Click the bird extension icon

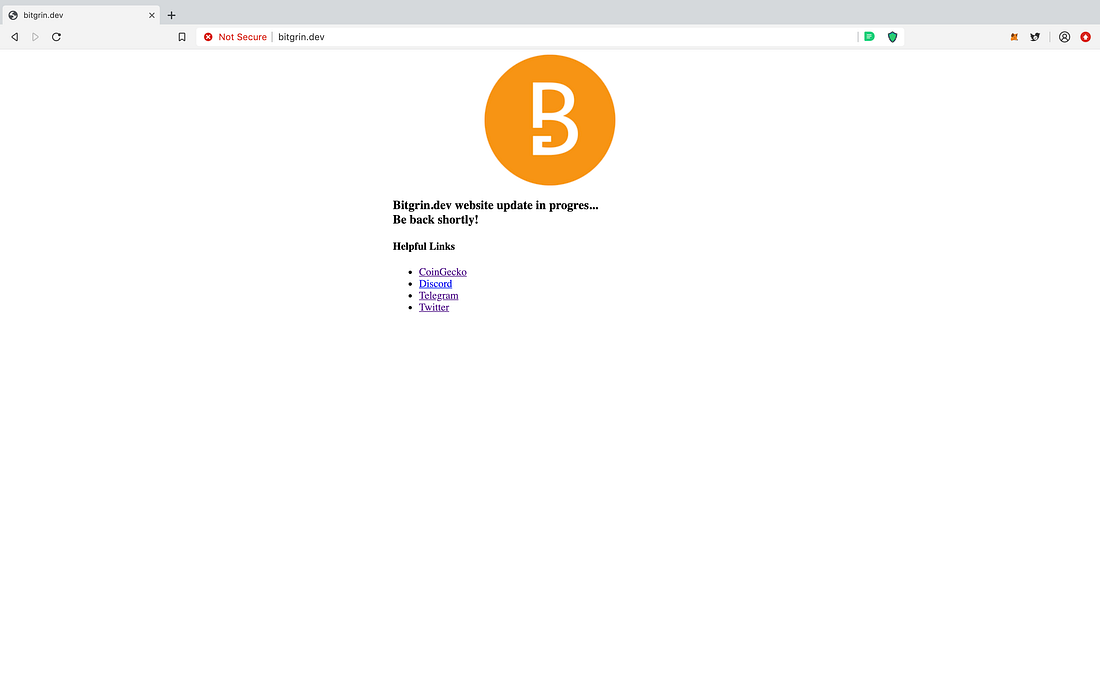[x=1035, y=37]
